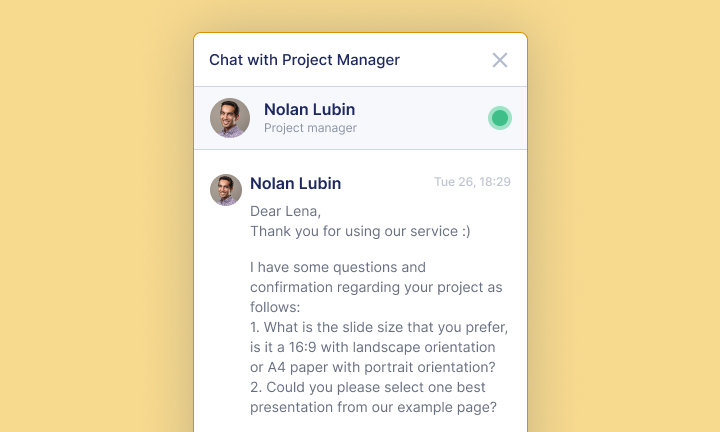Click the green online status indicator
This screenshot has width=720, height=432.
point(500,118)
